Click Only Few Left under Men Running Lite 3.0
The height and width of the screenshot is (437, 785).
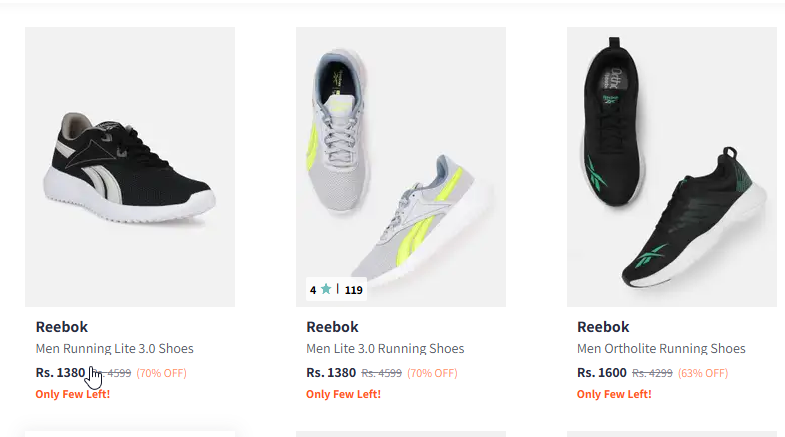coord(72,394)
